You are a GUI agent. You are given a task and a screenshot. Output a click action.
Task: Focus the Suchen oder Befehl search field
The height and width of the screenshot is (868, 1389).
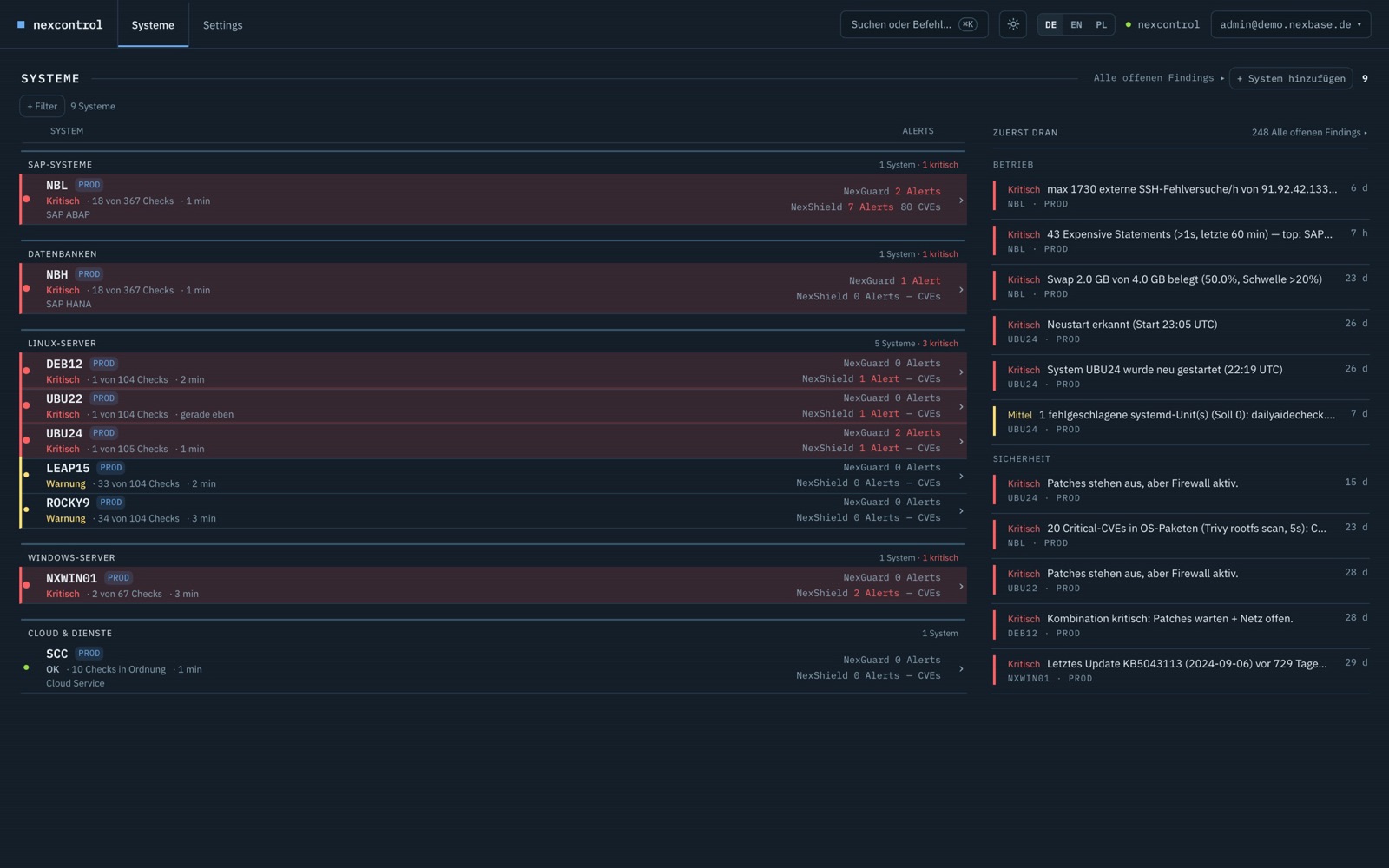913,24
